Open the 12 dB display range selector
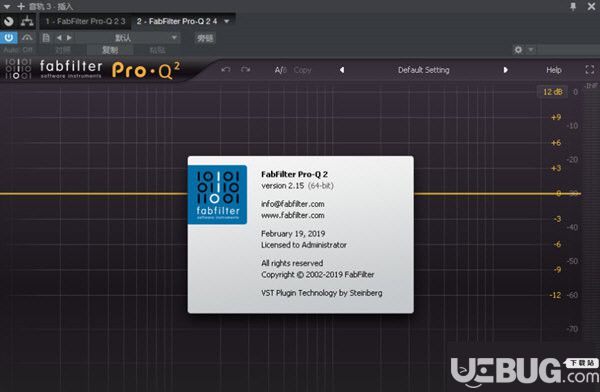600x392 pixels. point(553,92)
